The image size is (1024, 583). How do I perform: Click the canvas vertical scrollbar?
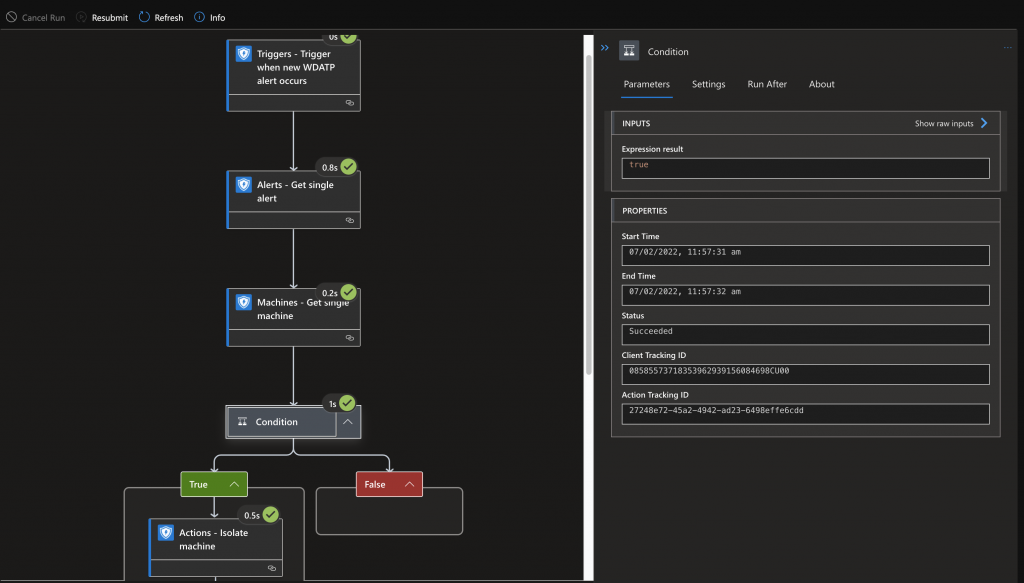pyautogui.click(x=588, y=215)
